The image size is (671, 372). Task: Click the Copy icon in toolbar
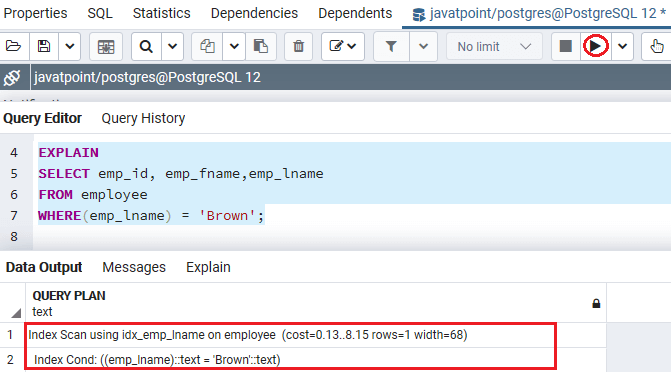point(207,46)
